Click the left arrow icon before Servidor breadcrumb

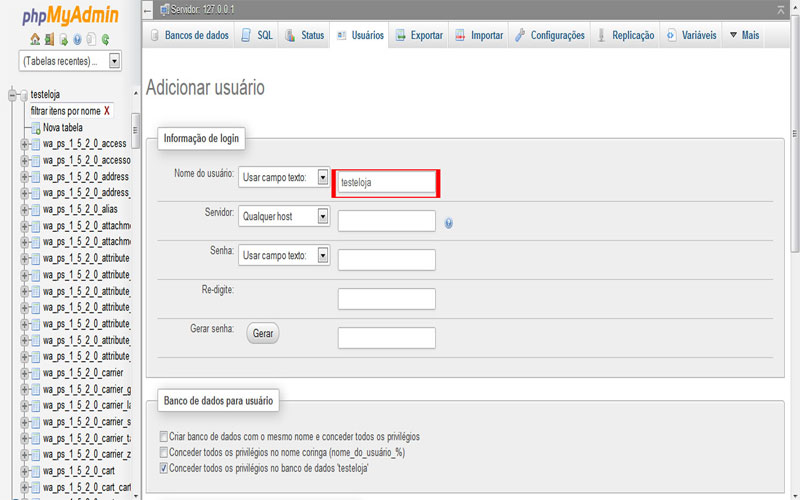point(147,10)
